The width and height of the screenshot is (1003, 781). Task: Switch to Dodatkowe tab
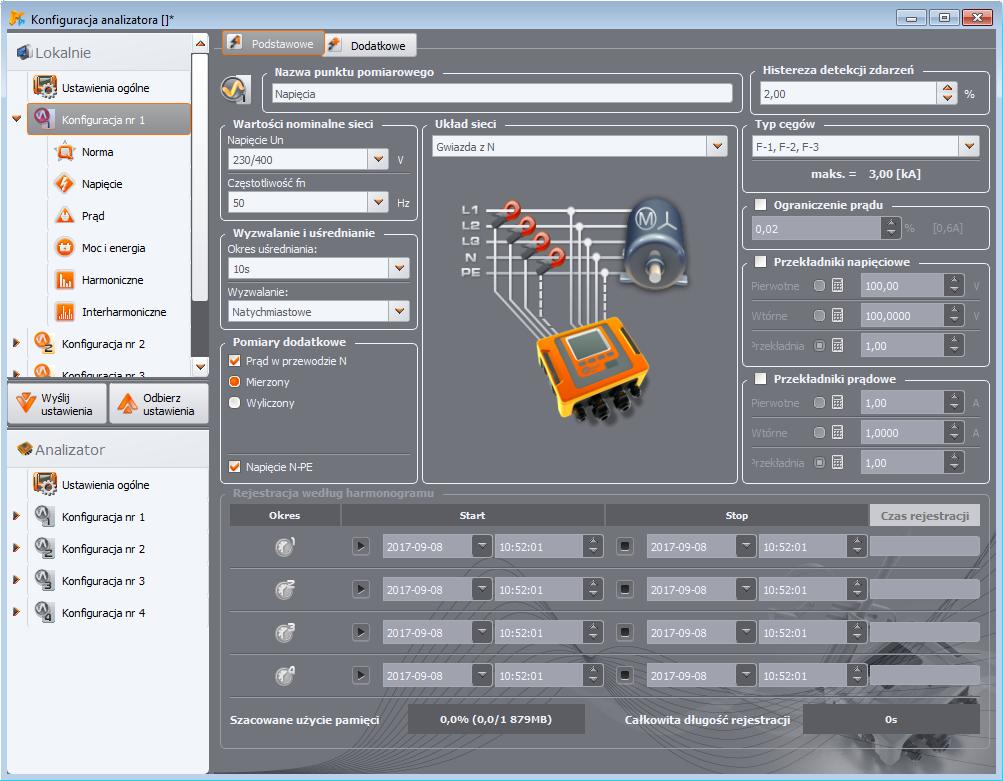[370, 45]
